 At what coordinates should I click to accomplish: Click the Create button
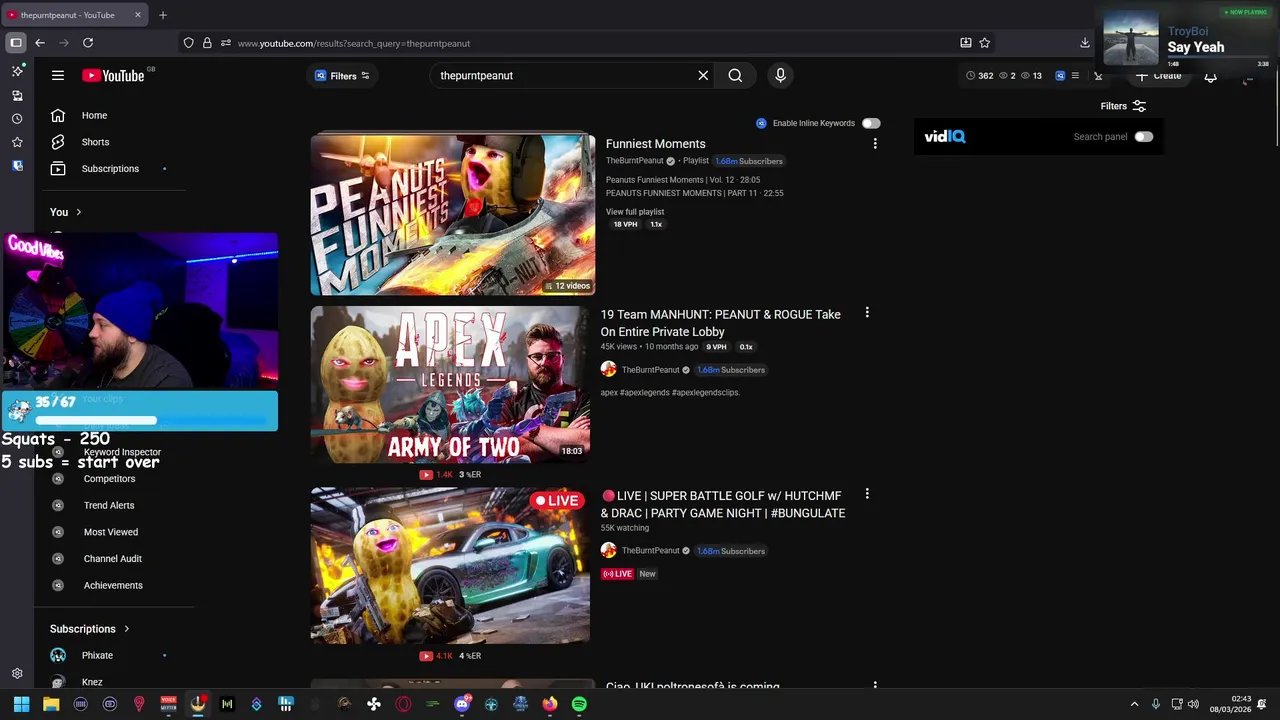coord(1158,76)
